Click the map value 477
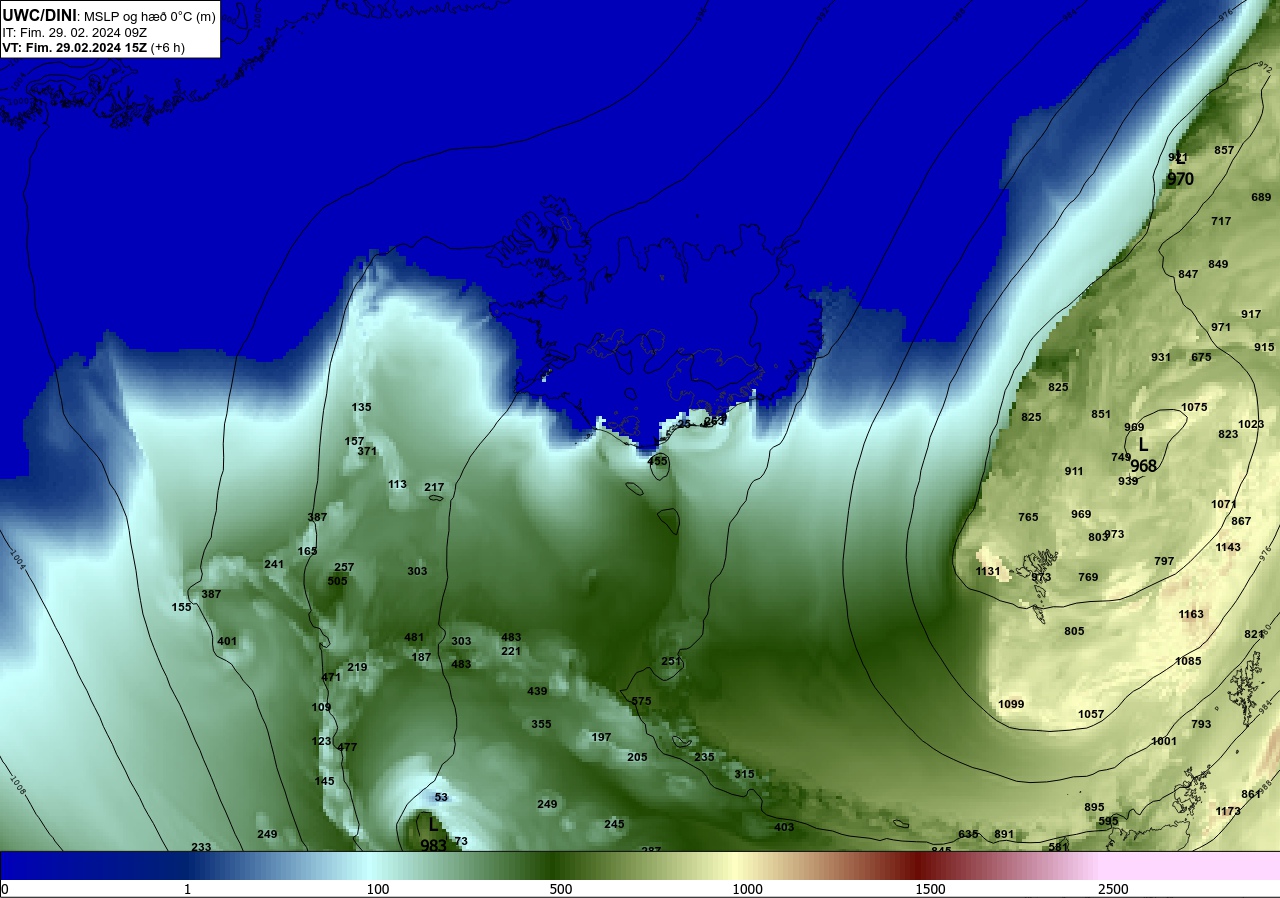 pos(347,747)
